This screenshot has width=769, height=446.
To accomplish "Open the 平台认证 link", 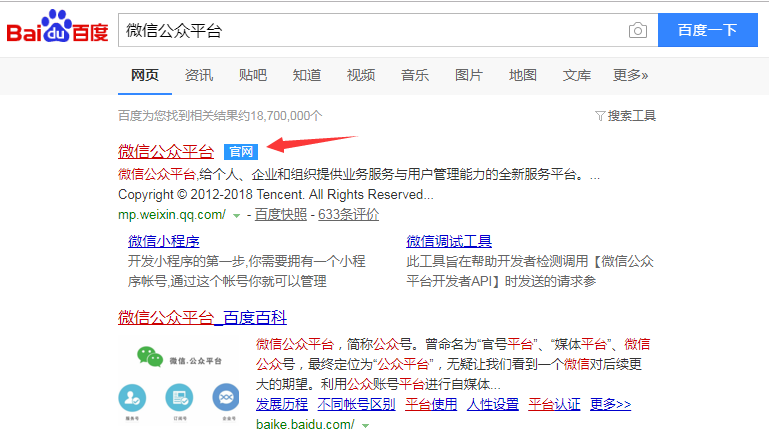I will (x=554, y=404).
